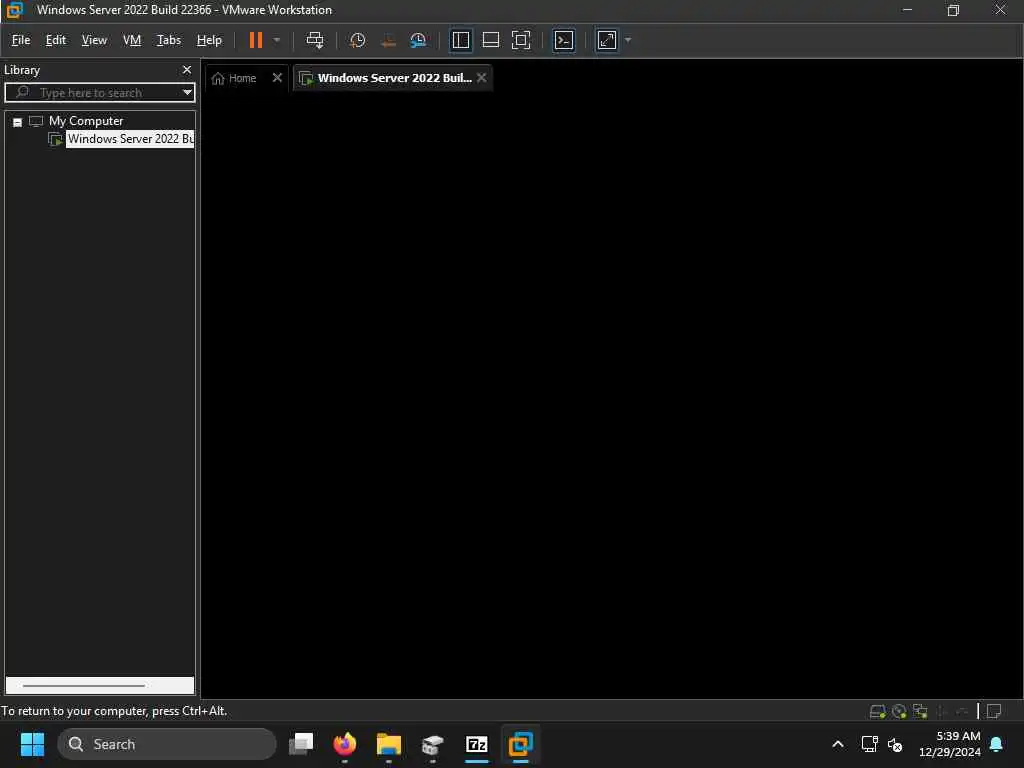
Task: Close the Home tab
Action: pos(277,77)
